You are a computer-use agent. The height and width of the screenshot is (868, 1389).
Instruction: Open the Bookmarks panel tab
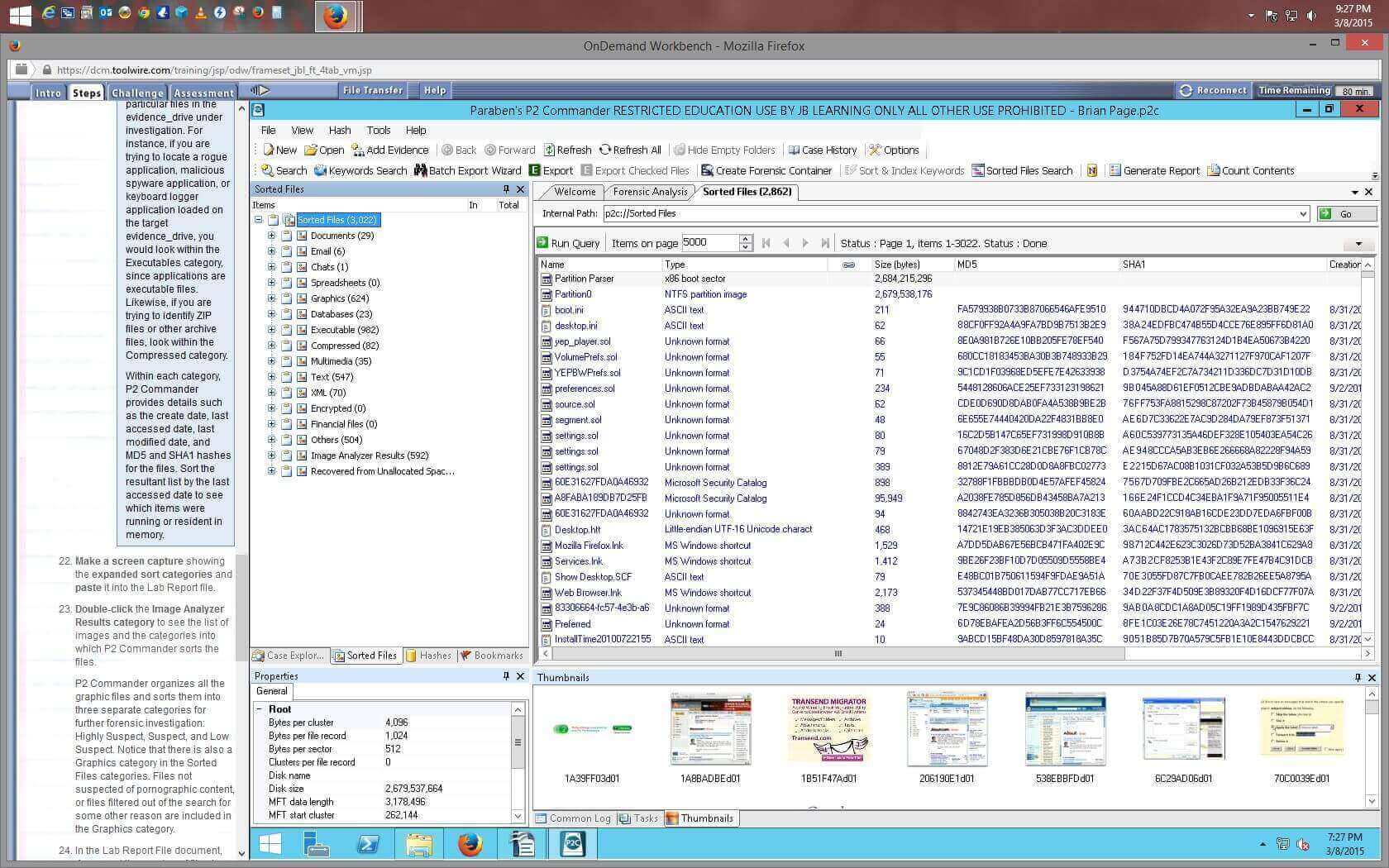(x=492, y=656)
